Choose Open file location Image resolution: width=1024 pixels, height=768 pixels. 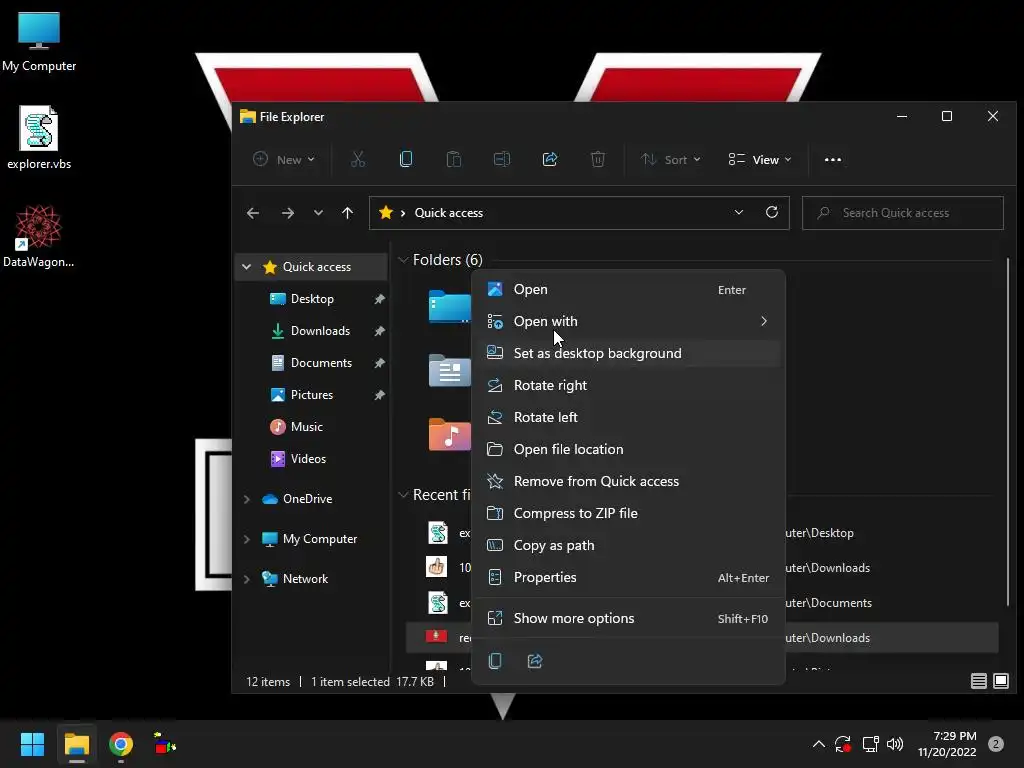click(x=628, y=449)
